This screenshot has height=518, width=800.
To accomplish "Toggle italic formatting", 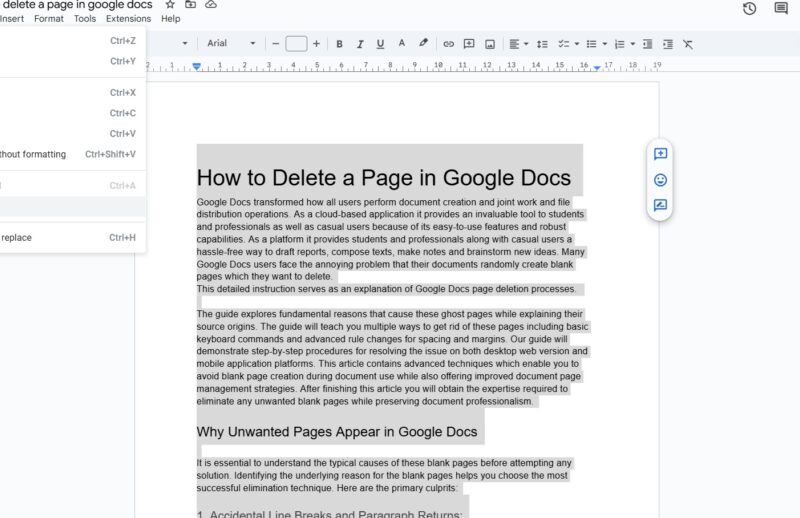I will pyautogui.click(x=360, y=44).
